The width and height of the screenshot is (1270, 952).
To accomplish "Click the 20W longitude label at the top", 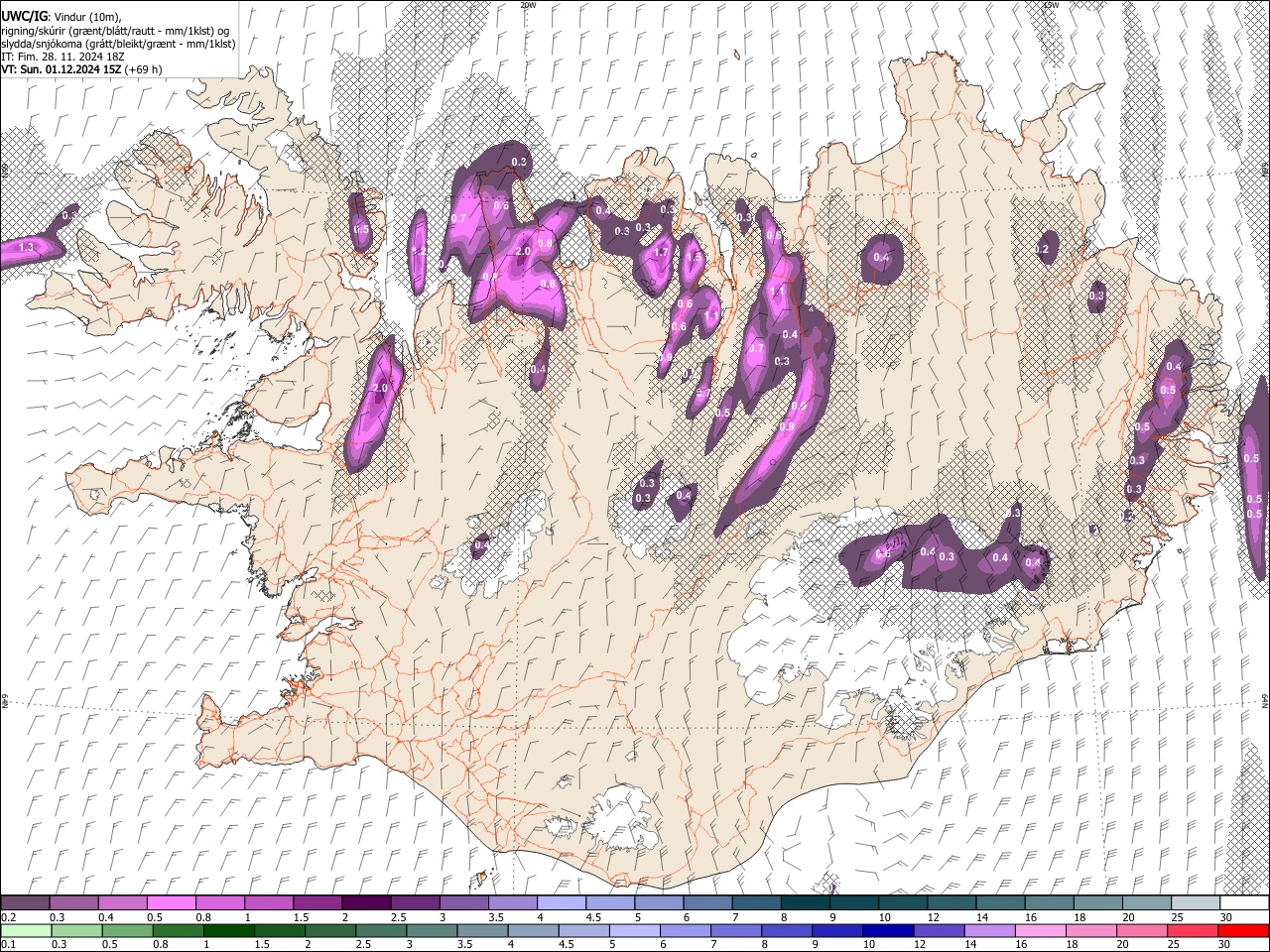I will (528, 5).
